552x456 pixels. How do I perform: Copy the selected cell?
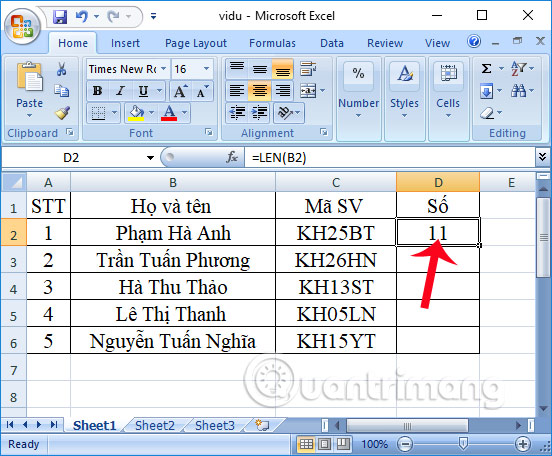[x=62, y=91]
